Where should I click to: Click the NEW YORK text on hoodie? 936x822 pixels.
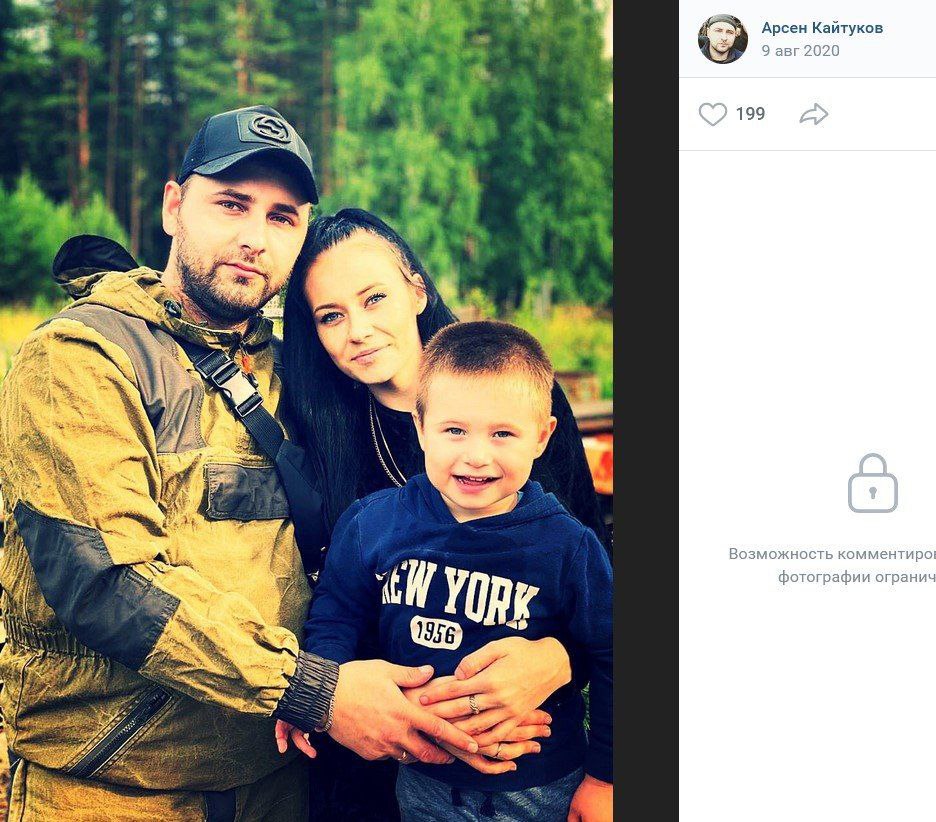tap(458, 595)
